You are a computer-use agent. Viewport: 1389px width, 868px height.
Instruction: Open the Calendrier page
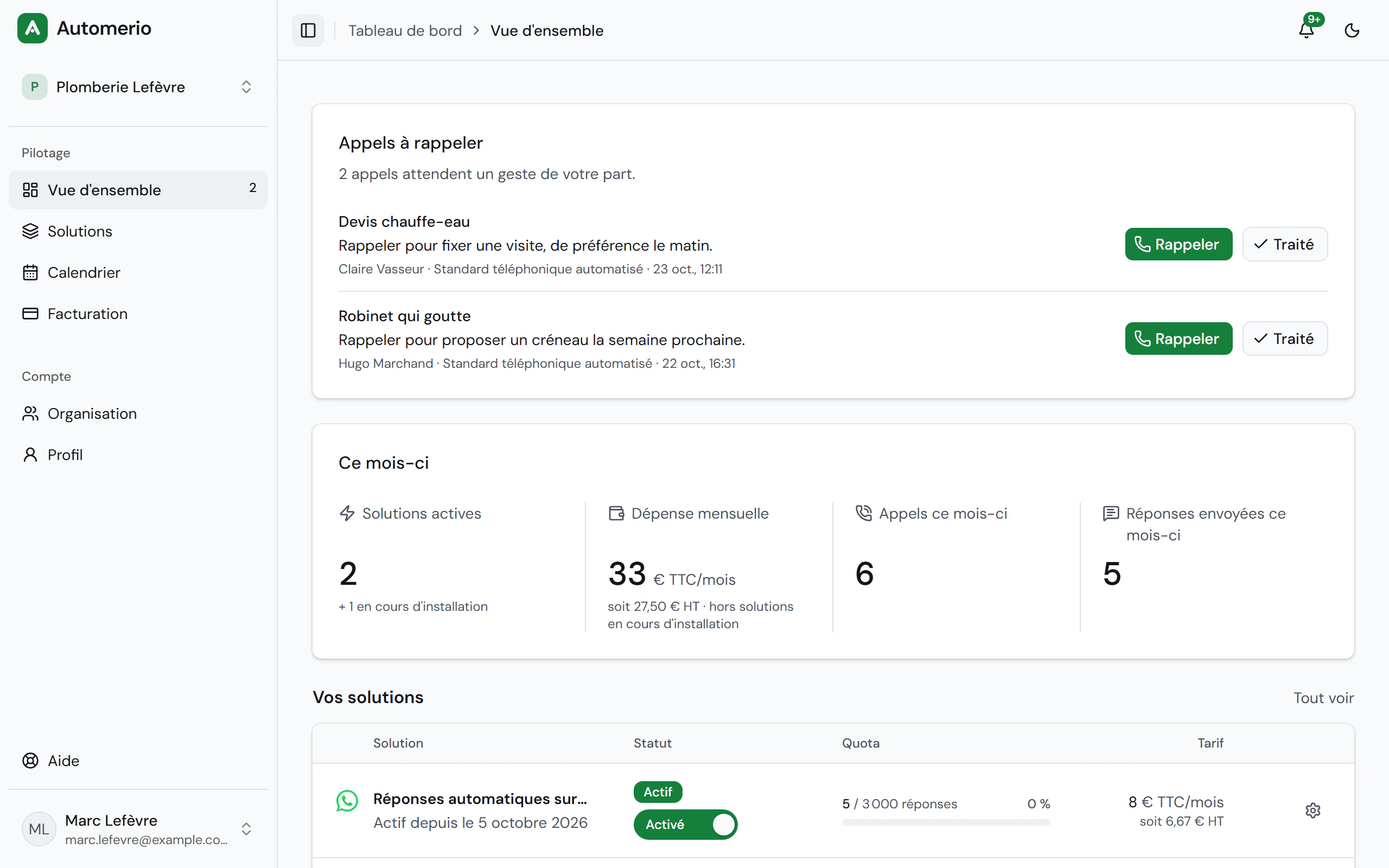pyautogui.click(x=138, y=273)
